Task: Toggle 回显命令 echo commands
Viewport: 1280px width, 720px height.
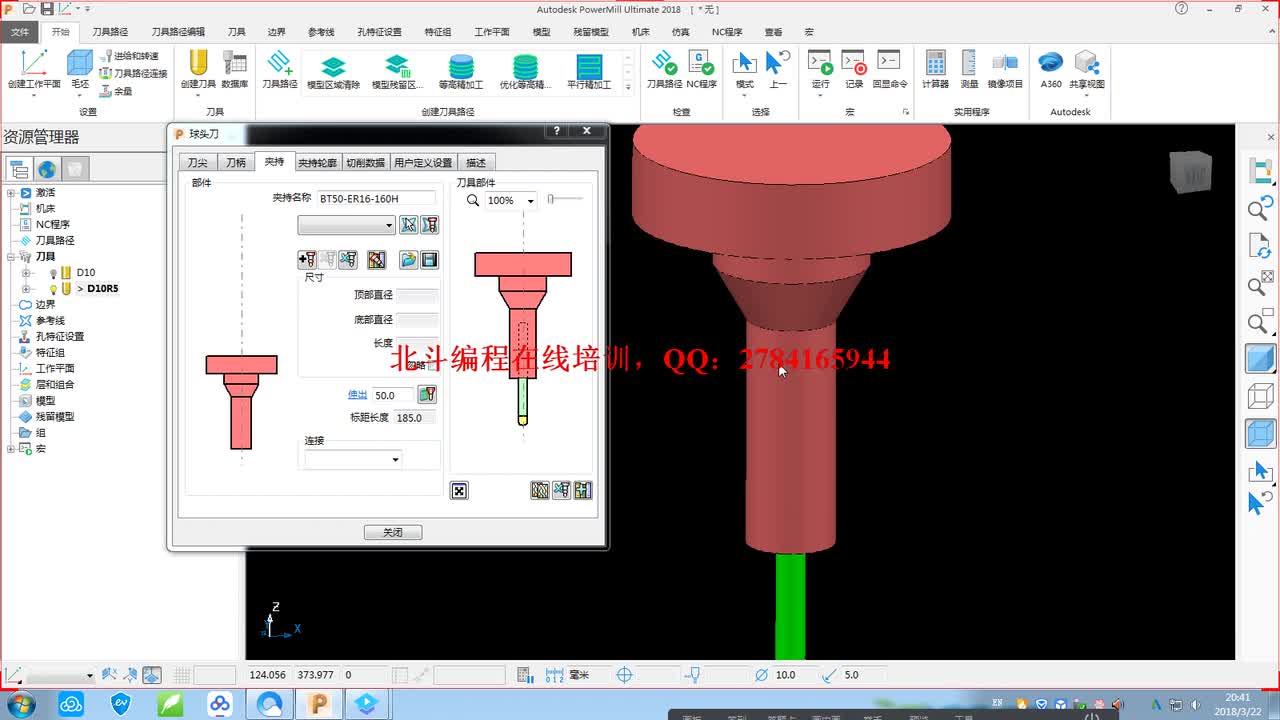Action: (x=889, y=69)
